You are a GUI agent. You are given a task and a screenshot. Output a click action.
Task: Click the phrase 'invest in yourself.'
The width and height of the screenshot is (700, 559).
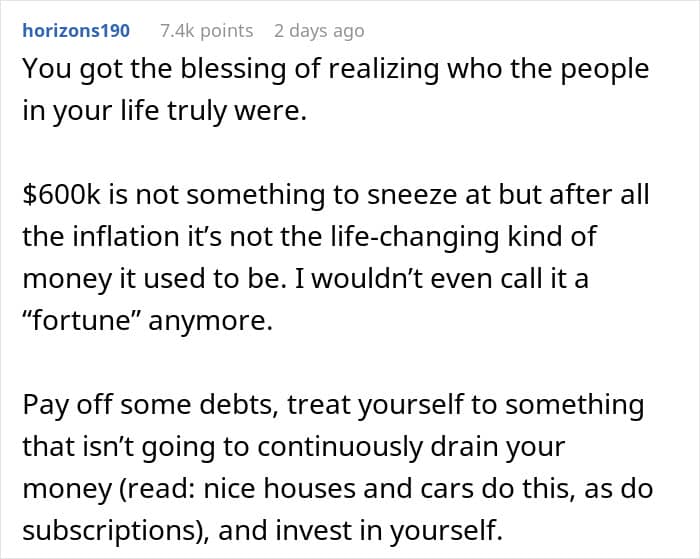(x=389, y=531)
